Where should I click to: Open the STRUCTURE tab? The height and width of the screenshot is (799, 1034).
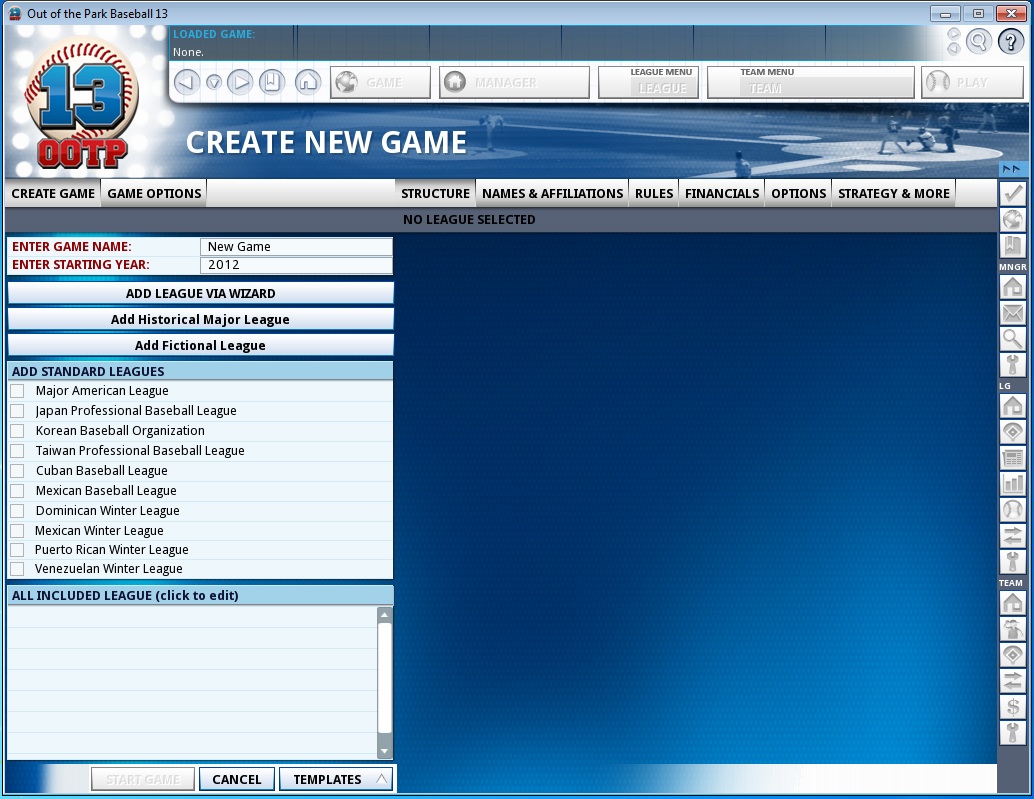435,193
